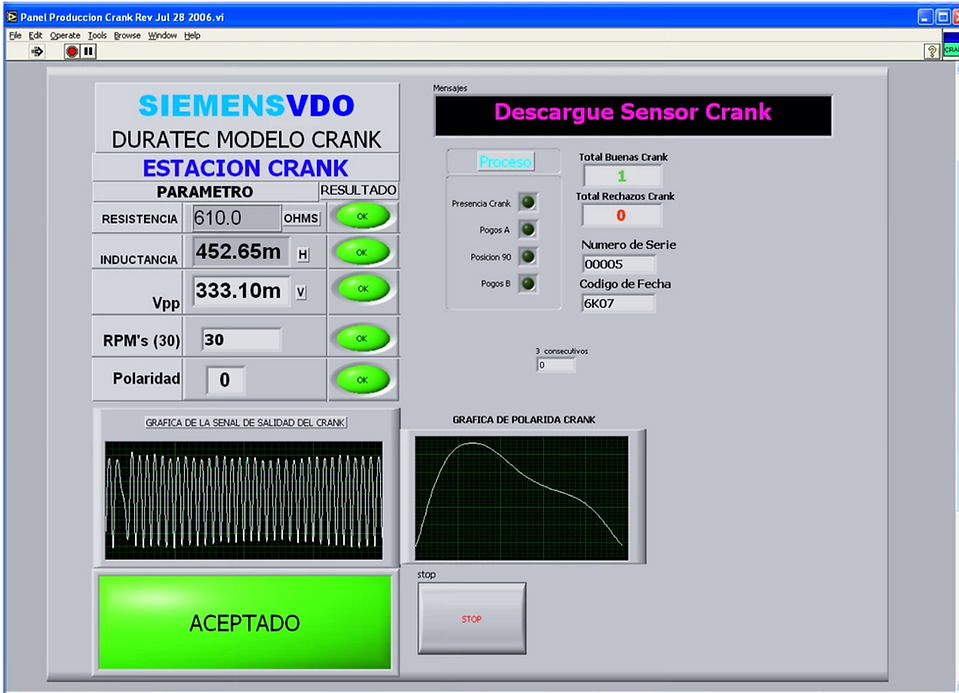Viewport: 959px width, 693px height.
Task: Click the Total Buenas Crank counter
Action: pyautogui.click(x=623, y=176)
